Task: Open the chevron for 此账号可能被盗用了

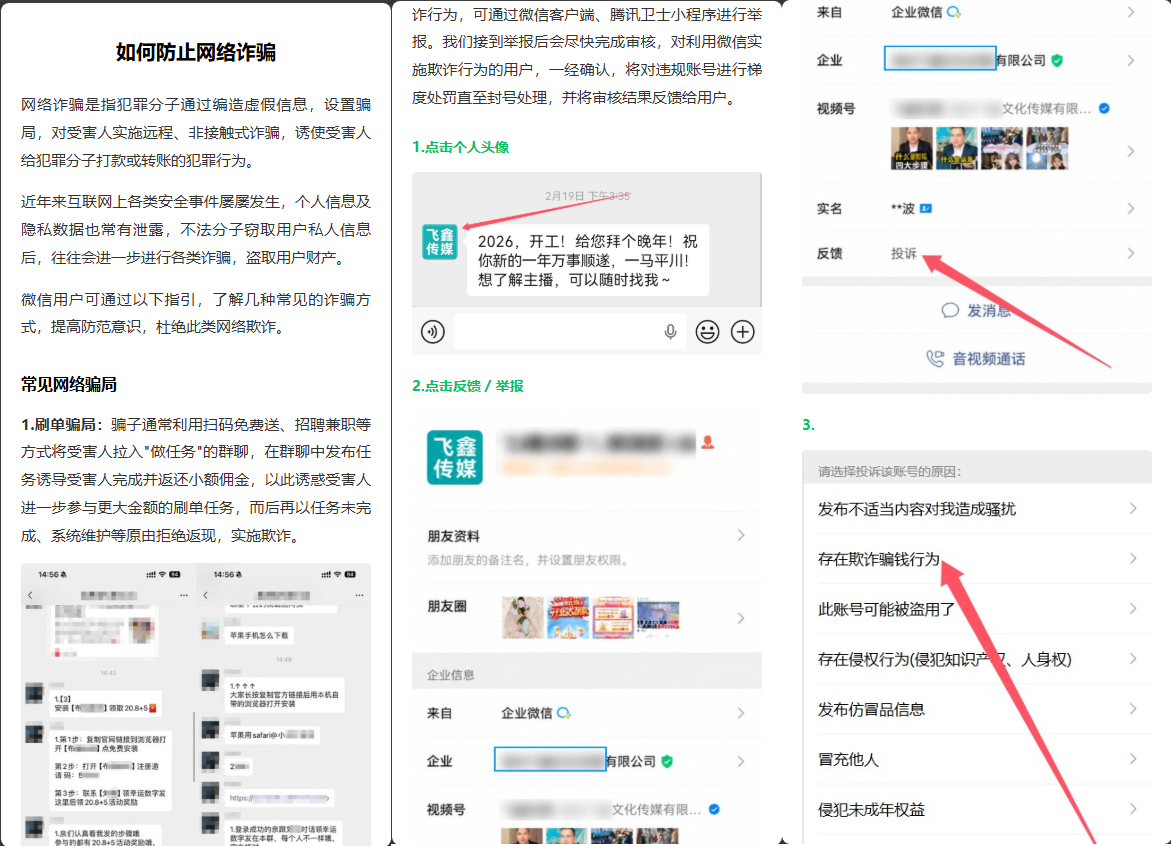Action: (x=1133, y=609)
